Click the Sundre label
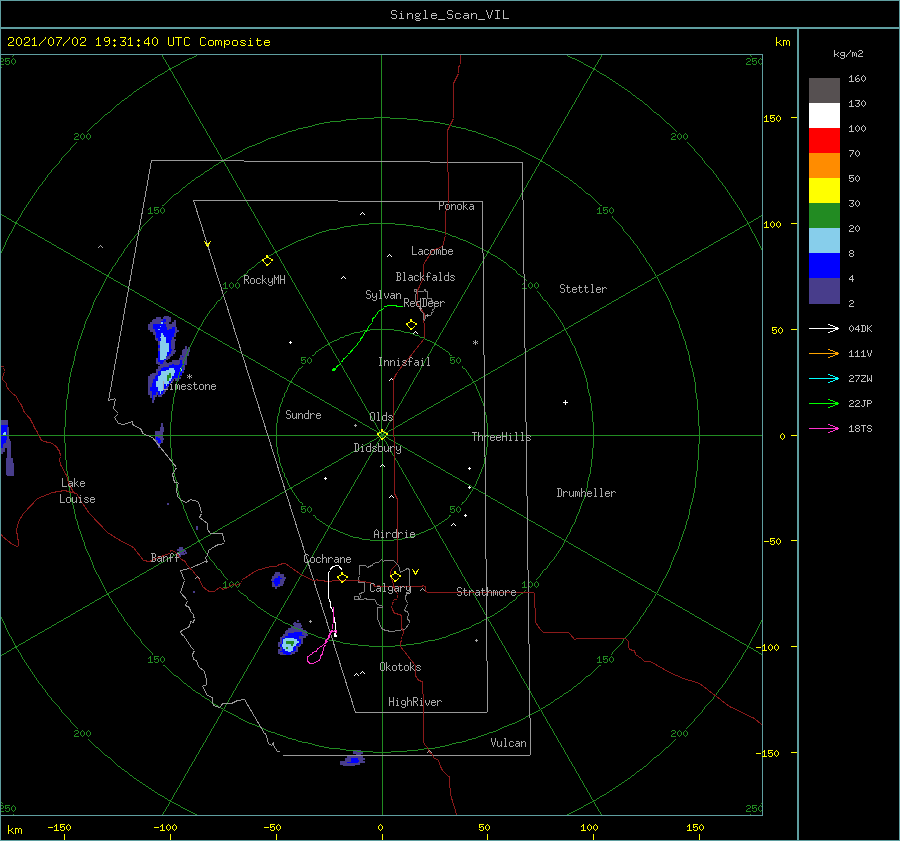This screenshot has height=841, width=900. pos(303,414)
